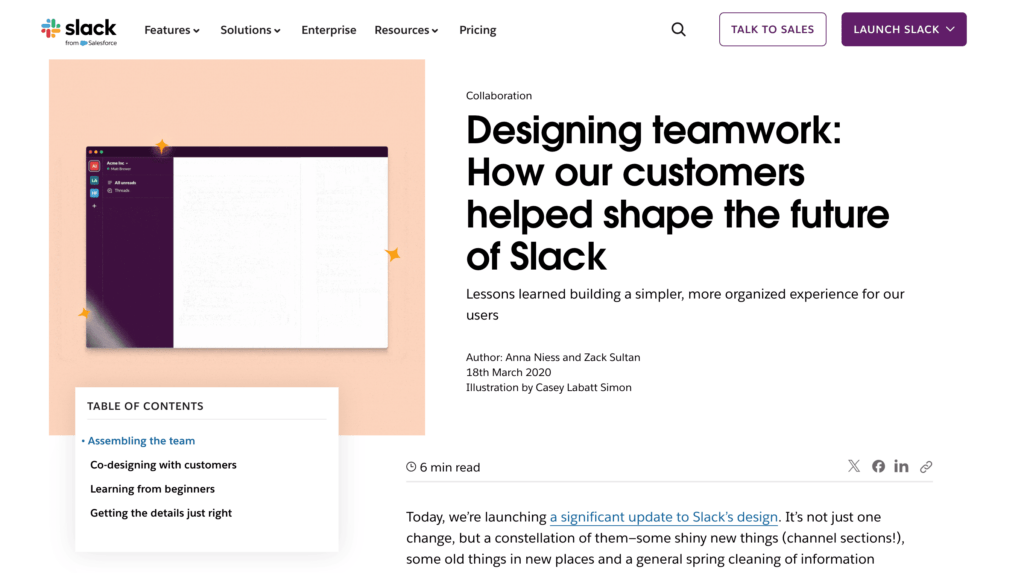Copy article link via chain icon

926,466
